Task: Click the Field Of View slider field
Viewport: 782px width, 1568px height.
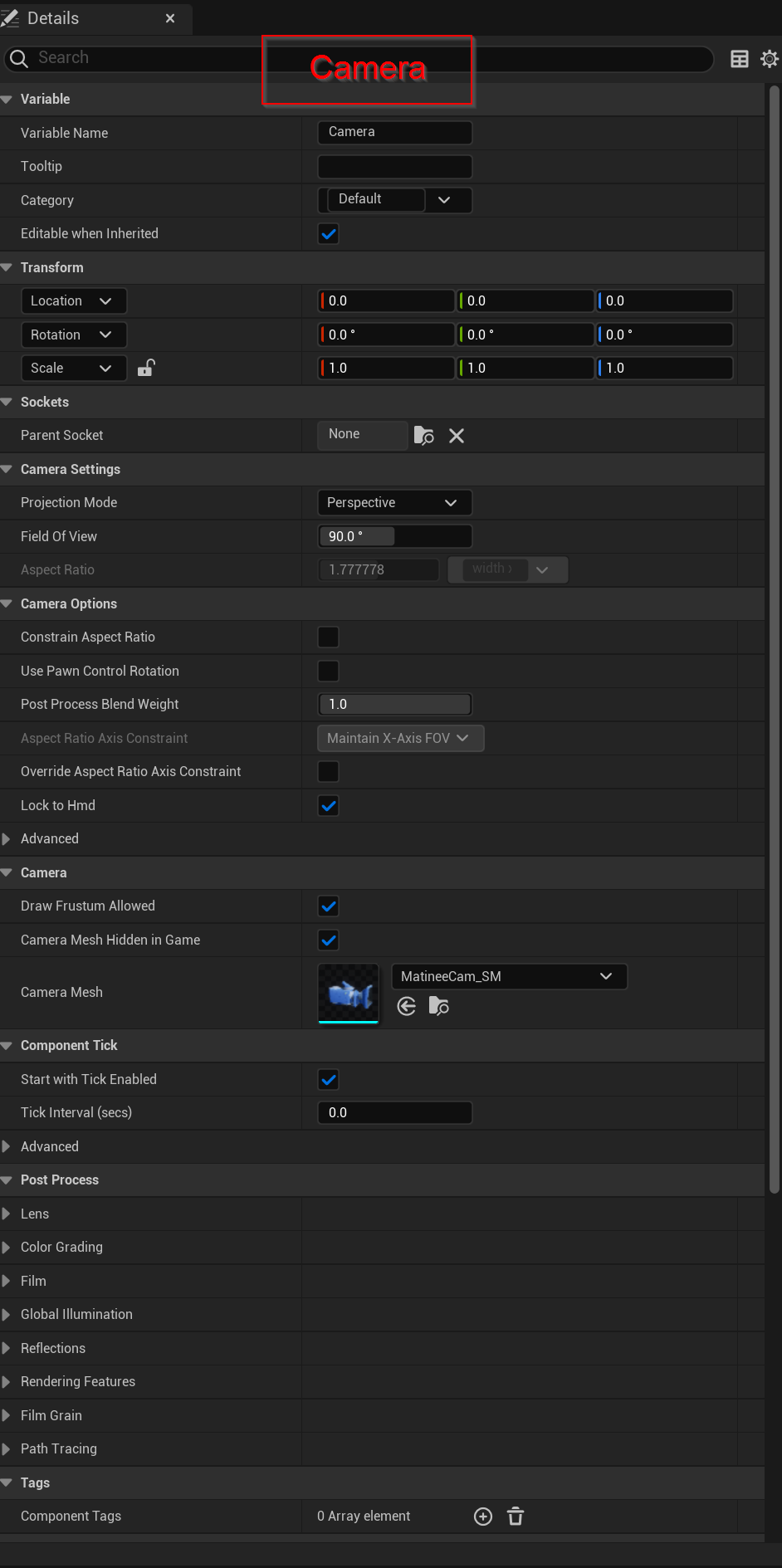Action: pyautogui.click(x=395, y=536)
